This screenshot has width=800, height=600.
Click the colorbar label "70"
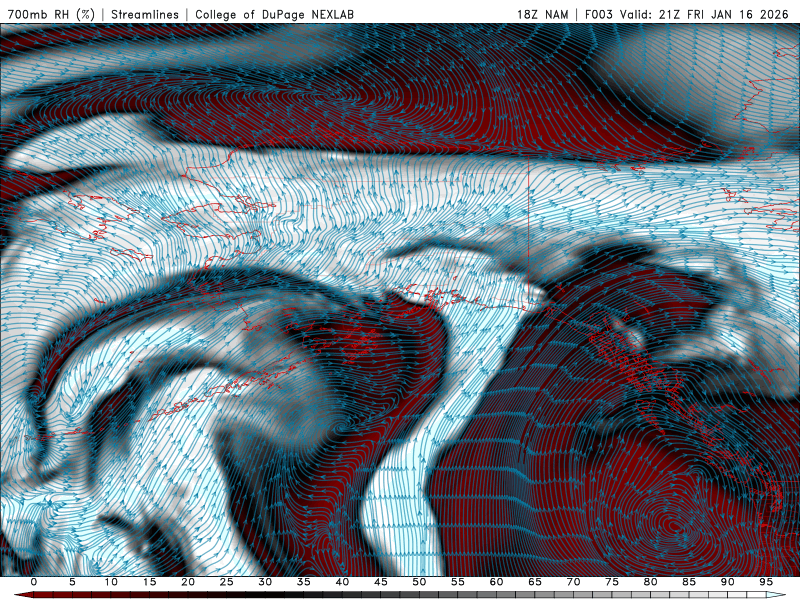[573, 582]
